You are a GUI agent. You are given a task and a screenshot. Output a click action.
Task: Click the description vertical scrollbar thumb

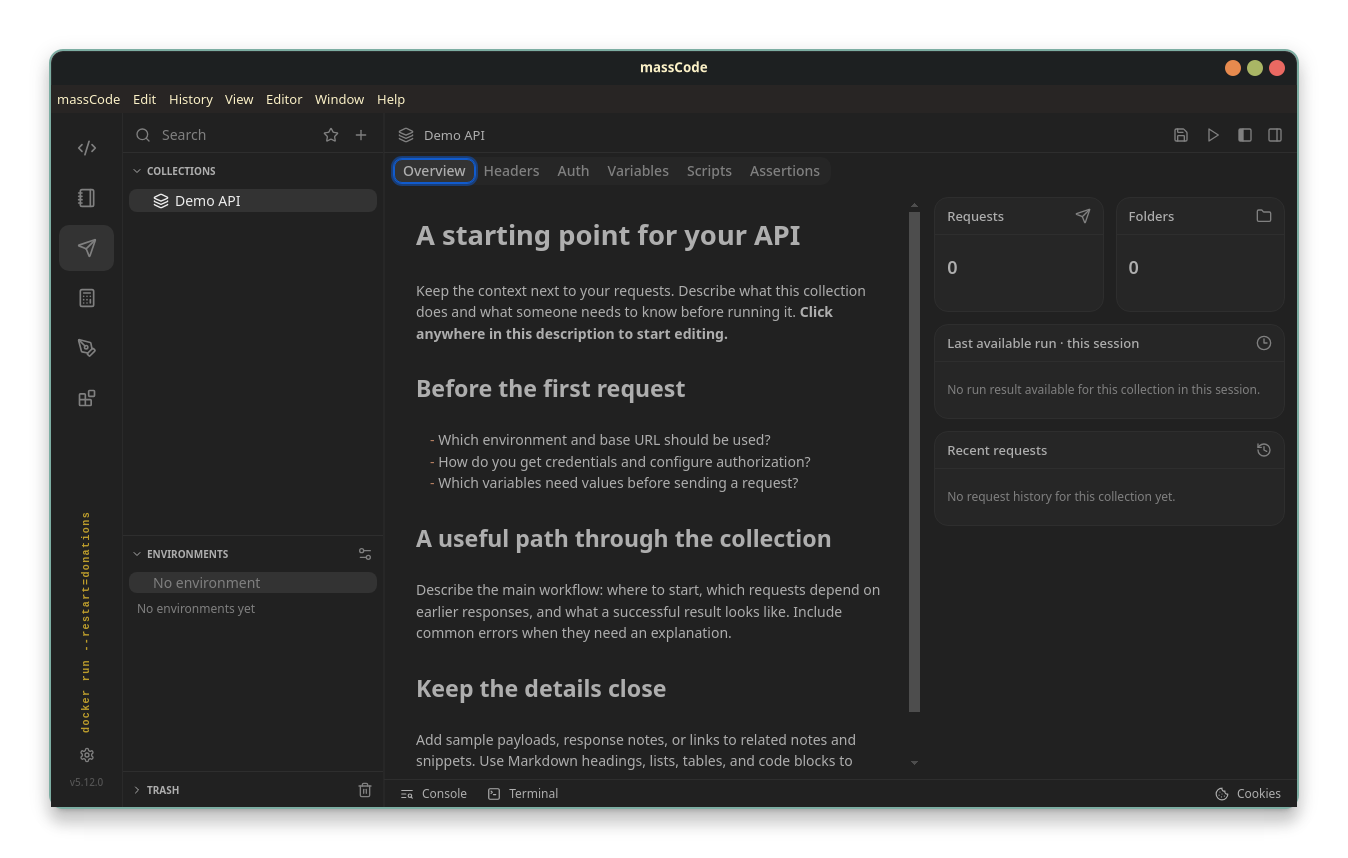pos(914,462)
